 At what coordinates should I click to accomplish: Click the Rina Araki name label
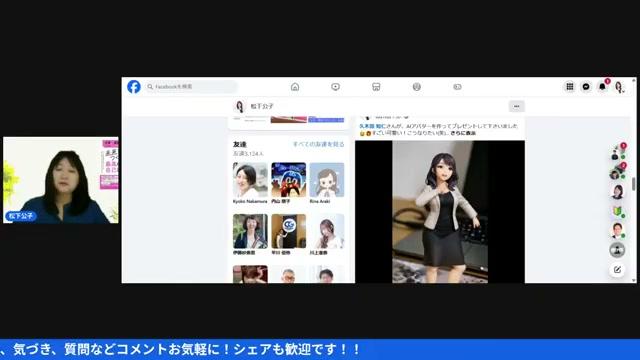[320, 201]
